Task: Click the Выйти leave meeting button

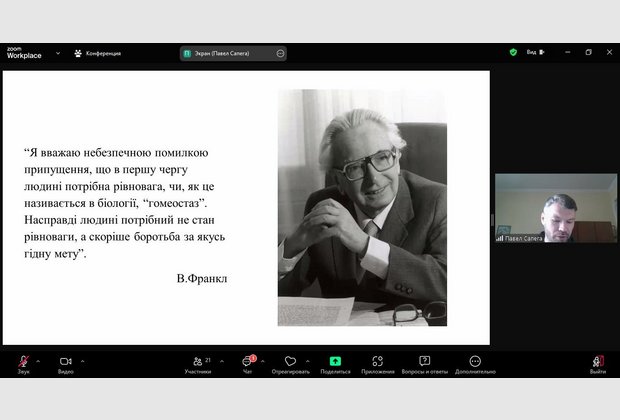Action: (x=597, y=362)
